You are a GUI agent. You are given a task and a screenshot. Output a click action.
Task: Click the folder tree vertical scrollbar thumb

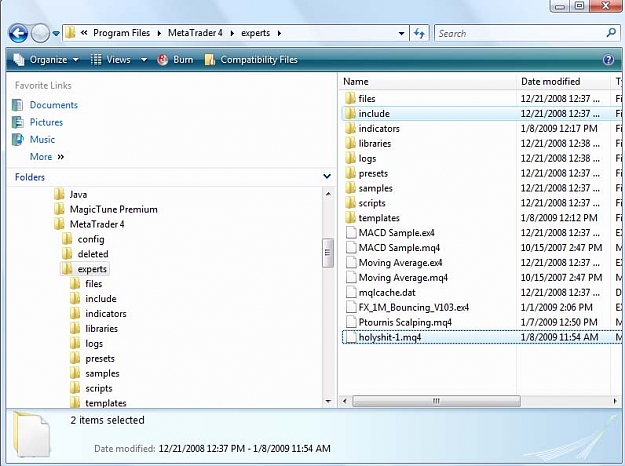[x=328, y=253]
